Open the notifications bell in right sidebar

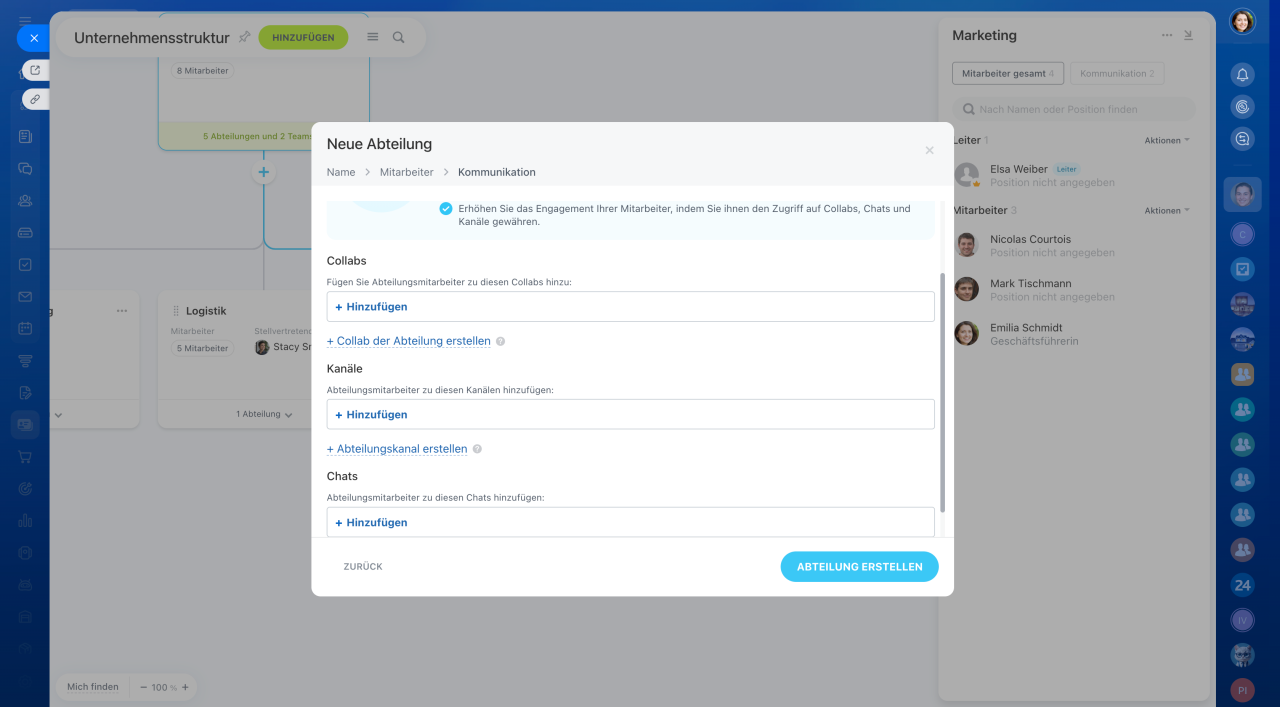coord(1242,75)
